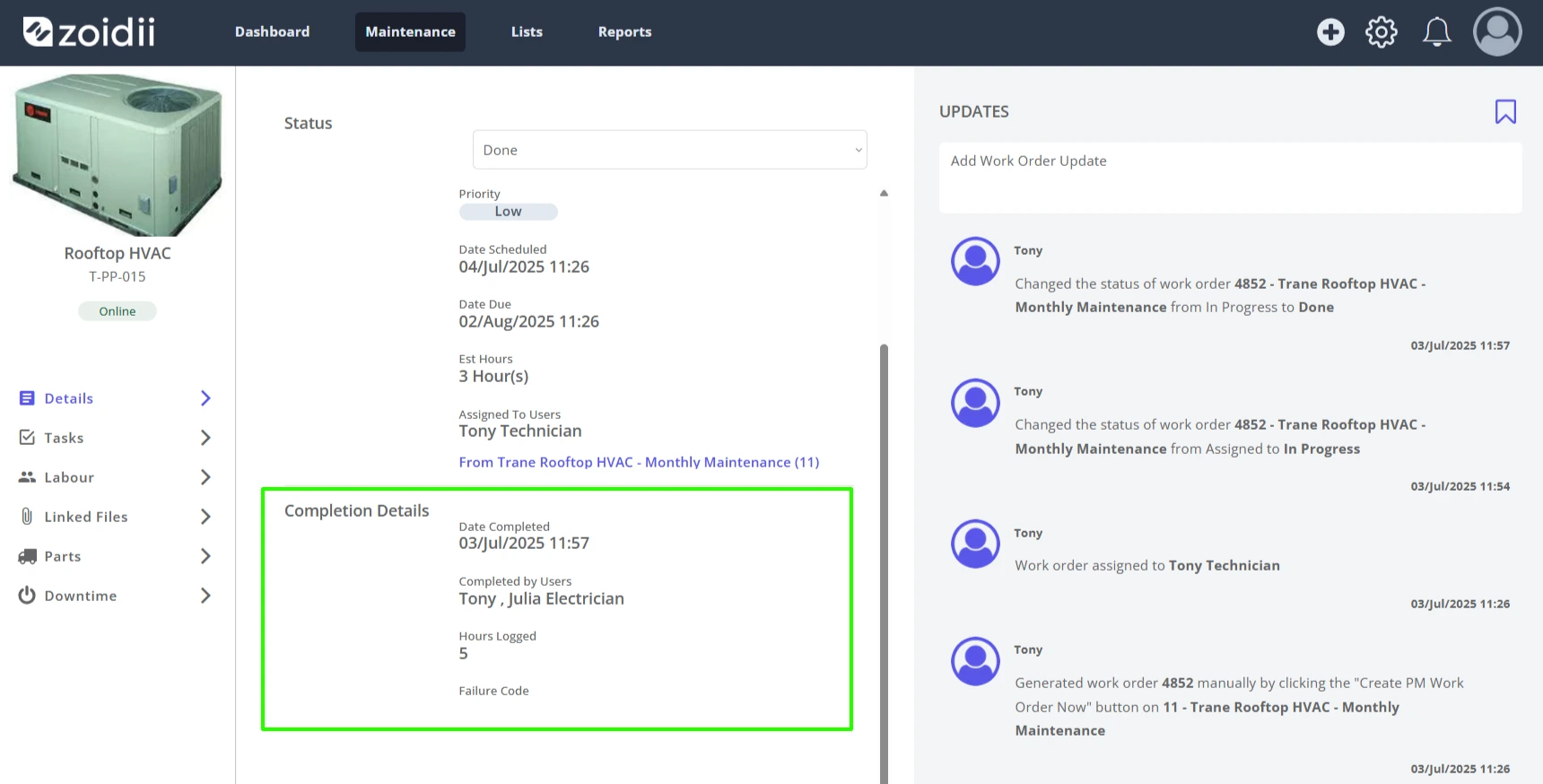The image size is (1543, 784).
Task: Click the update timestamp 03/Jul/2025 11:54
Action: click(1460, 486)
